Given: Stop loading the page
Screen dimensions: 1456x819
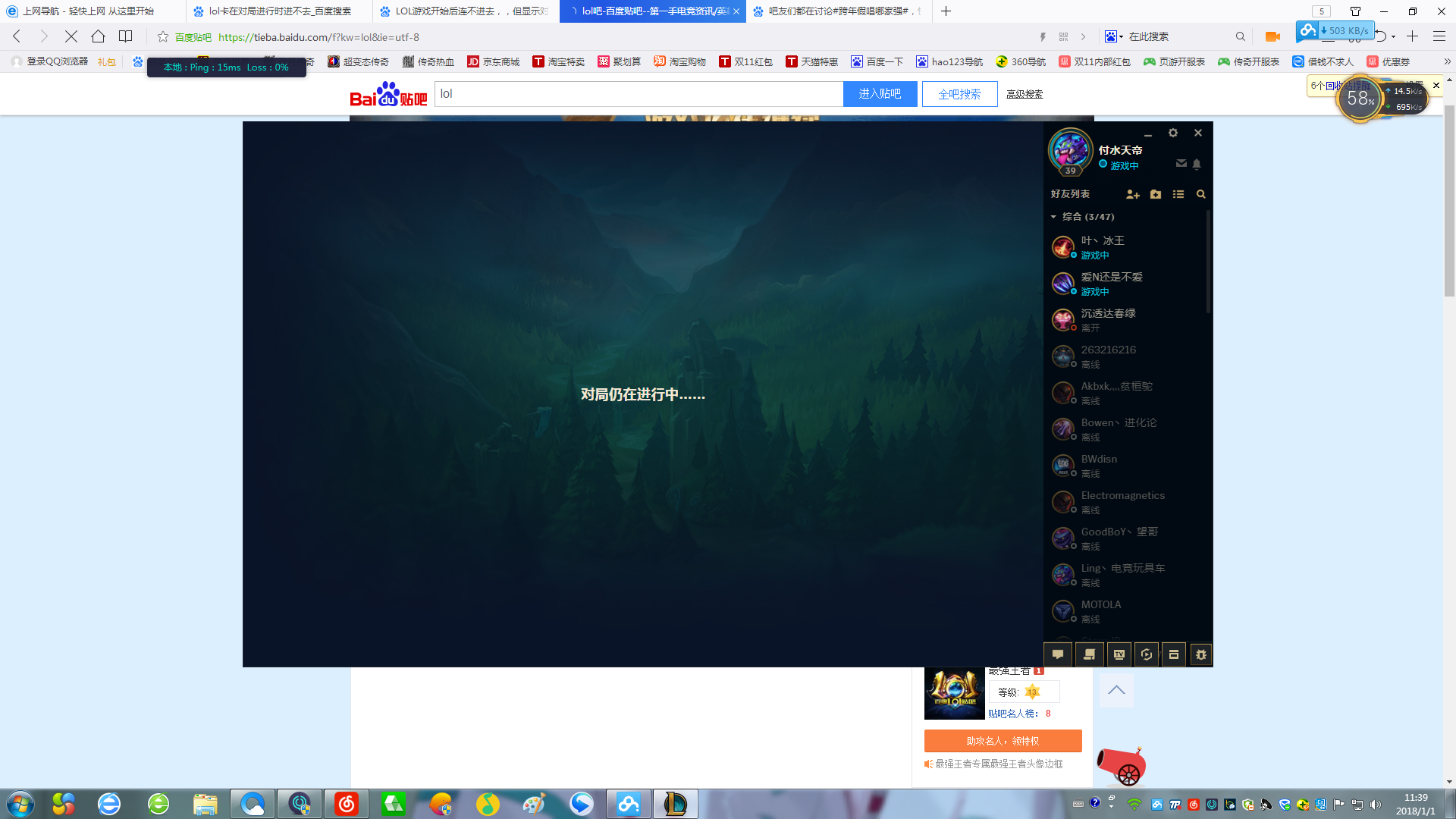Looking at the screenshot, I should [71, 36].
